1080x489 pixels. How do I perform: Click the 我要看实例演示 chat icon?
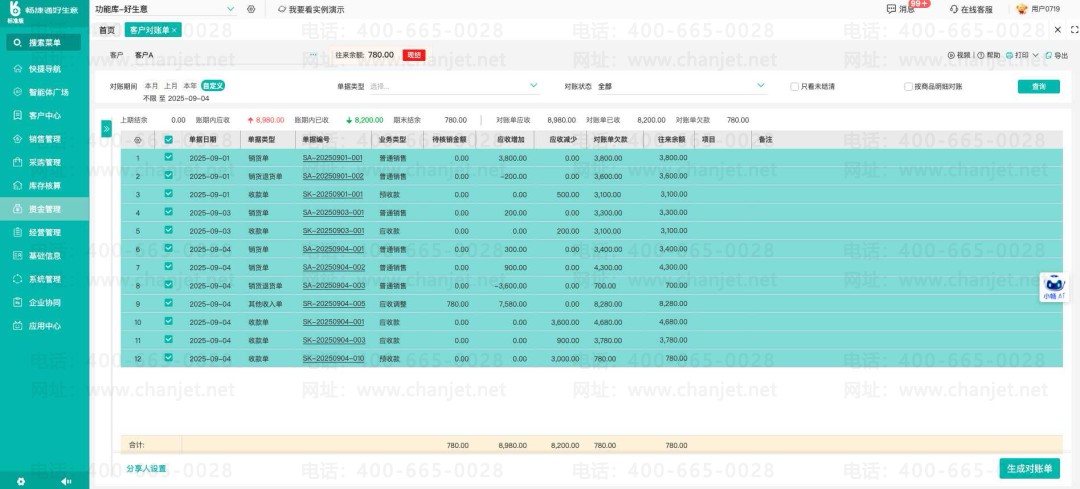click(x=282, y=10)
